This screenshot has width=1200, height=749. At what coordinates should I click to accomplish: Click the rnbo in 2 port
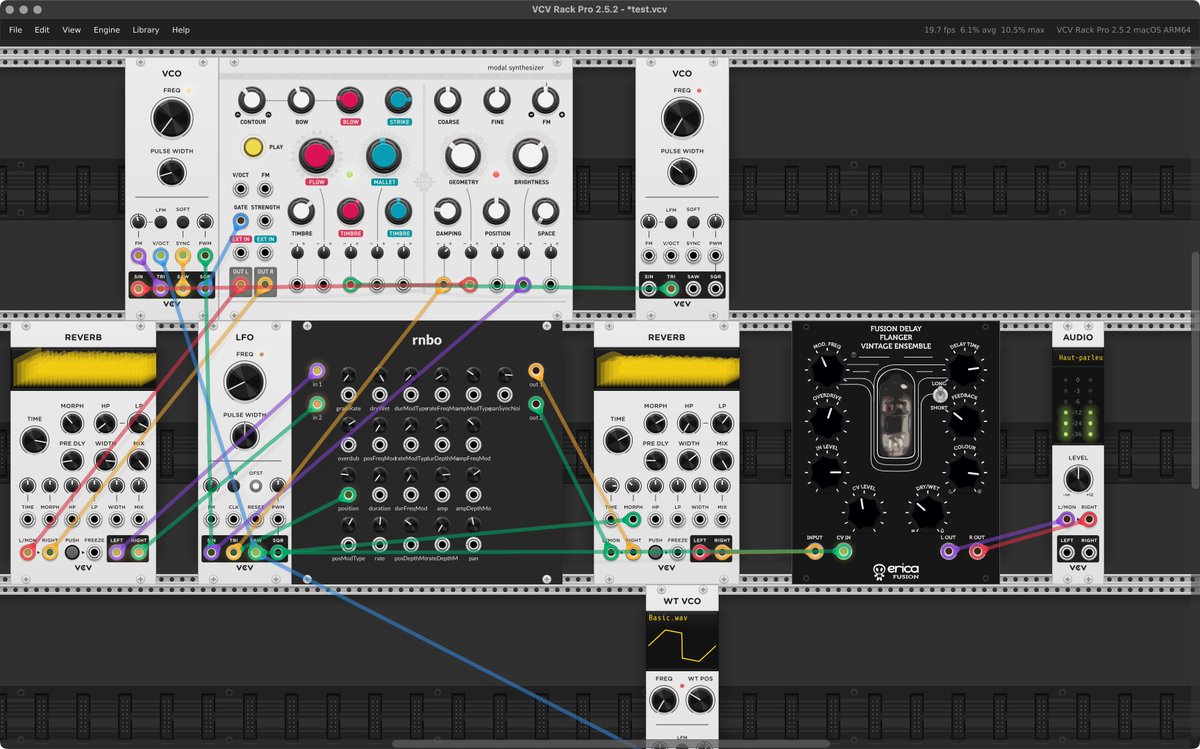317,405
